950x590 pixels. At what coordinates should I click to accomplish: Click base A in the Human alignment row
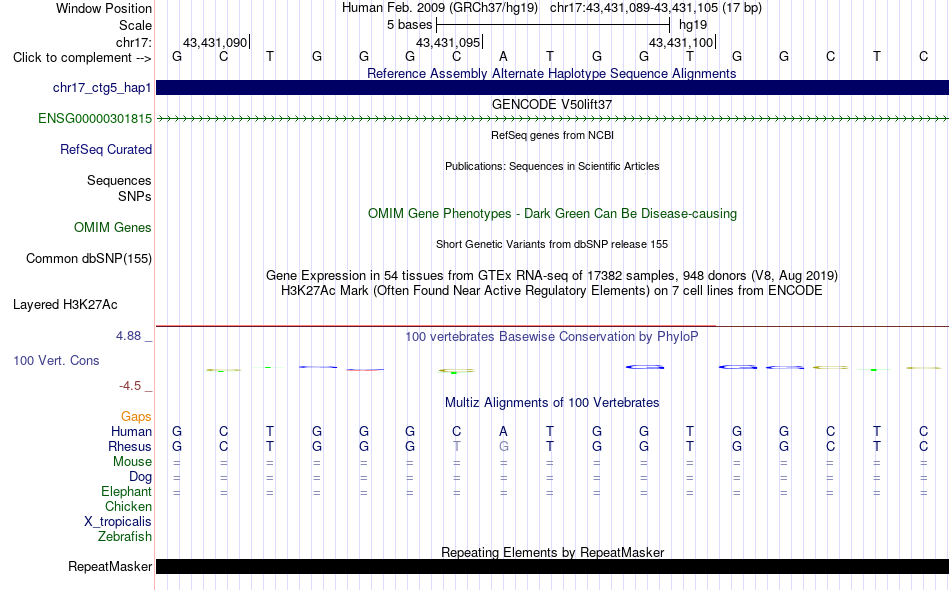(503, 431)
